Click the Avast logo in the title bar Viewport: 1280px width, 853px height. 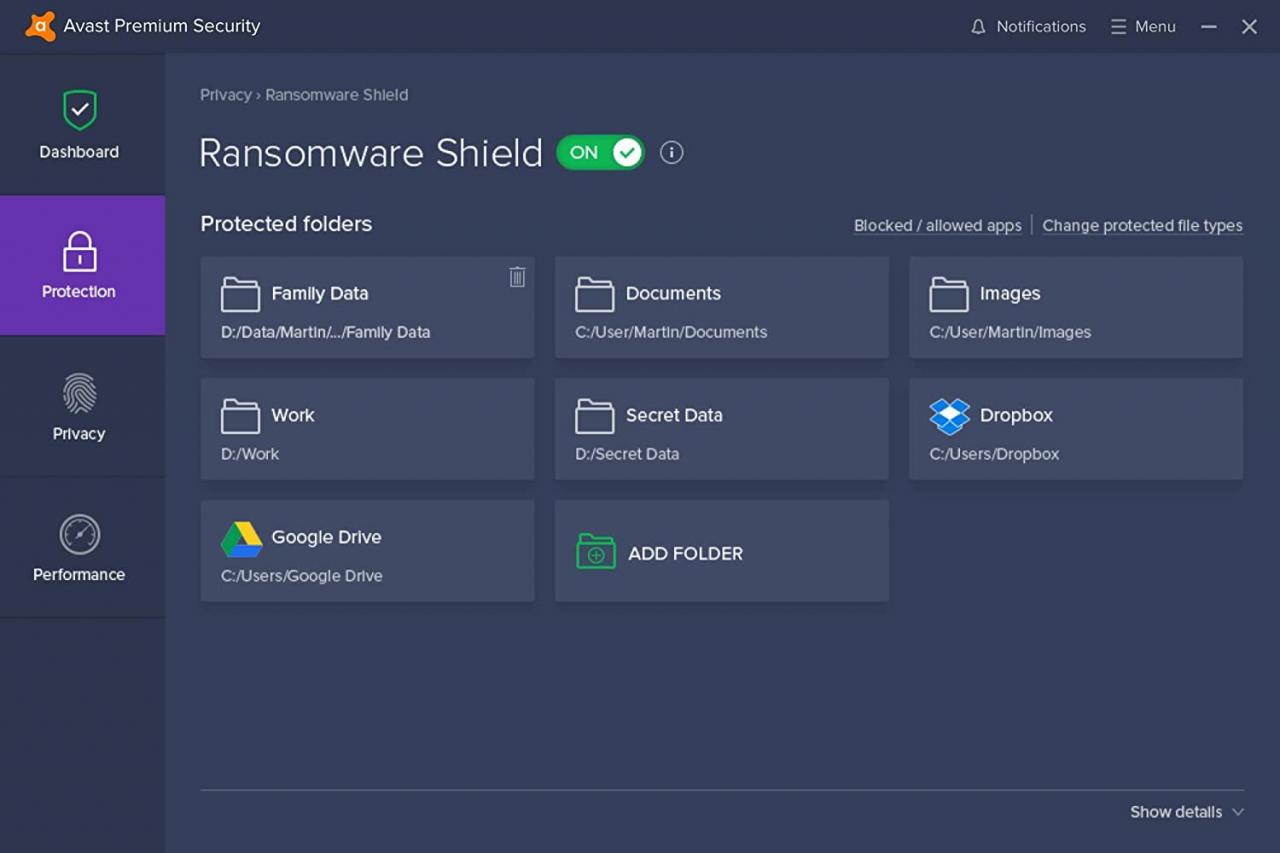coord(40,26)
